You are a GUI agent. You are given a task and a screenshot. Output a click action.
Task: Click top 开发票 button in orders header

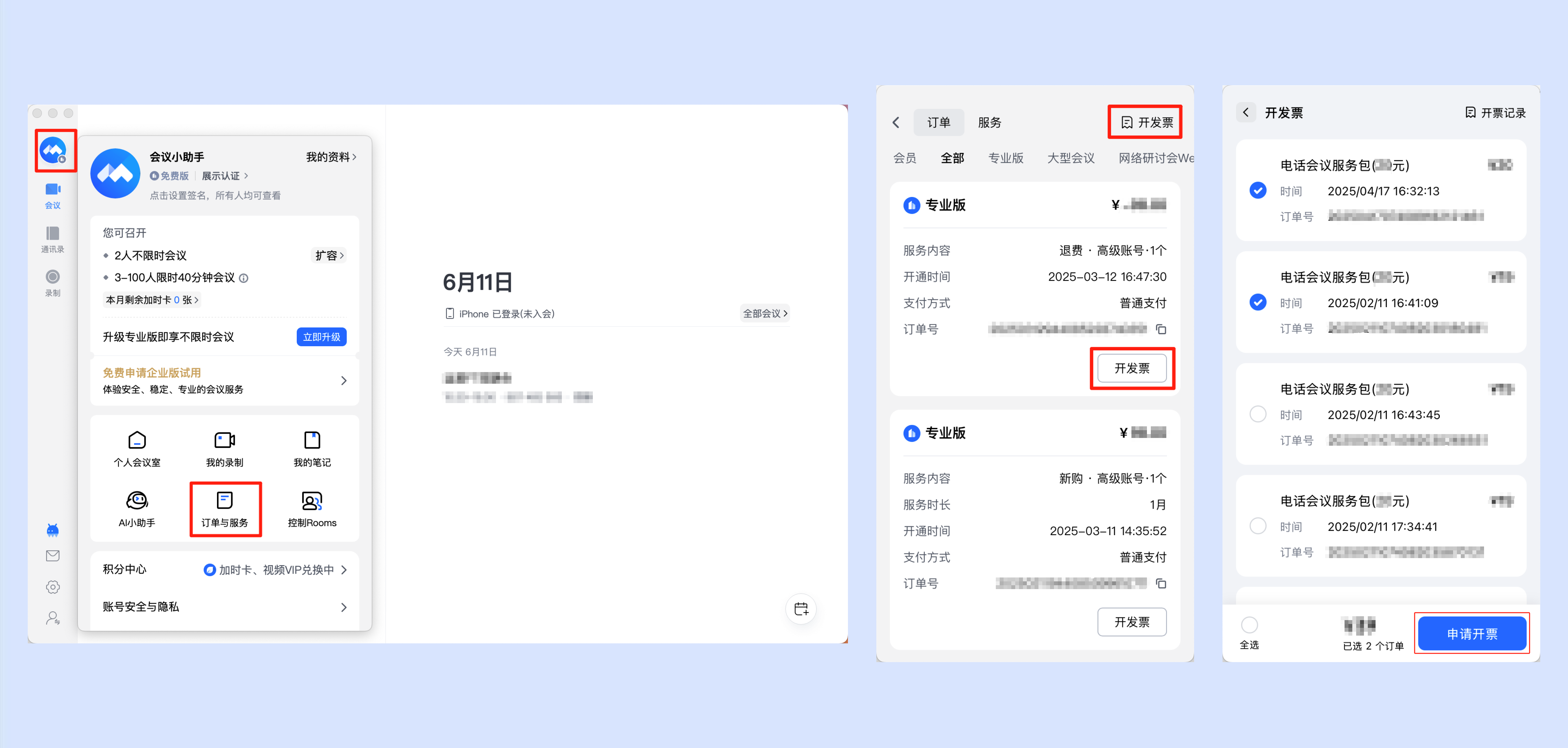(1146, 122)
